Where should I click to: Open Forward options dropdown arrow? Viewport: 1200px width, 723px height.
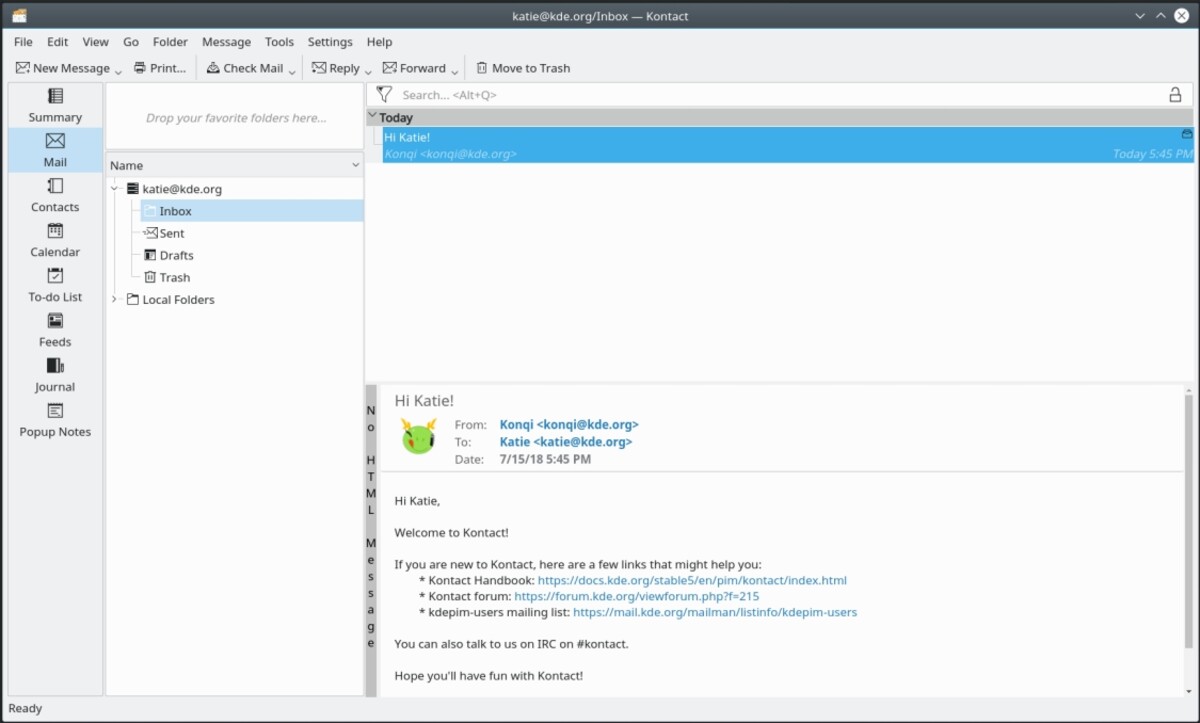click(x=455, y=70)
